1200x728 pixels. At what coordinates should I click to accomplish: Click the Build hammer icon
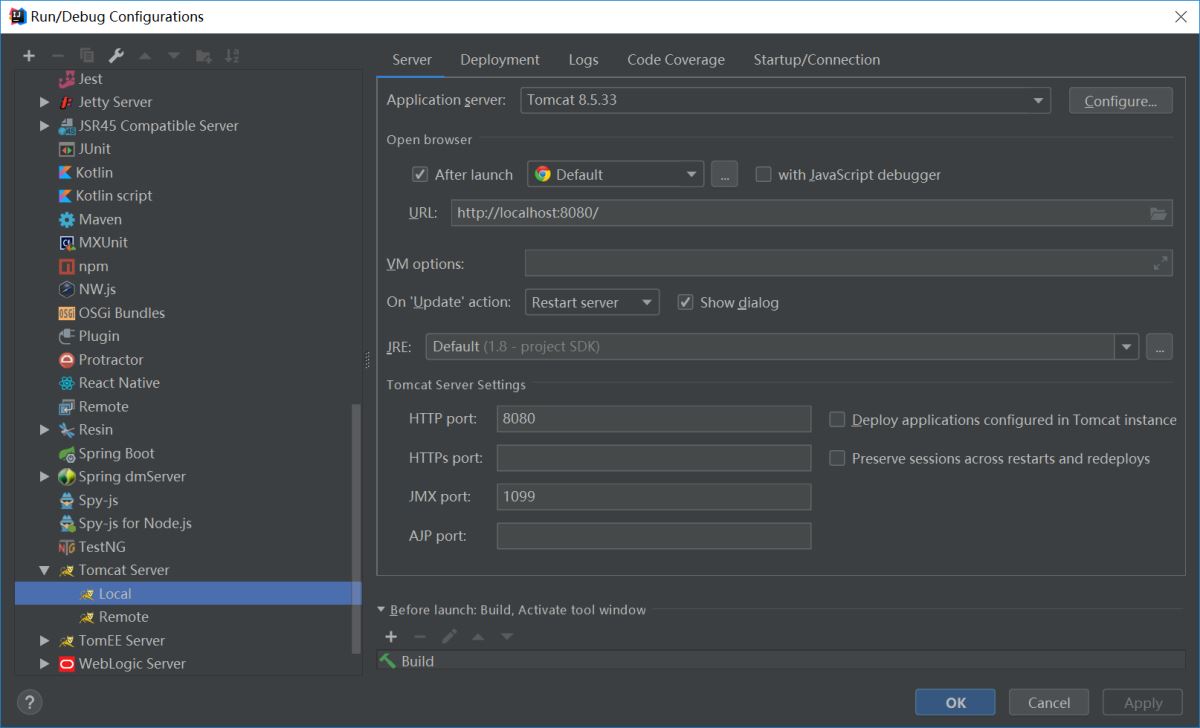(388, 661)
